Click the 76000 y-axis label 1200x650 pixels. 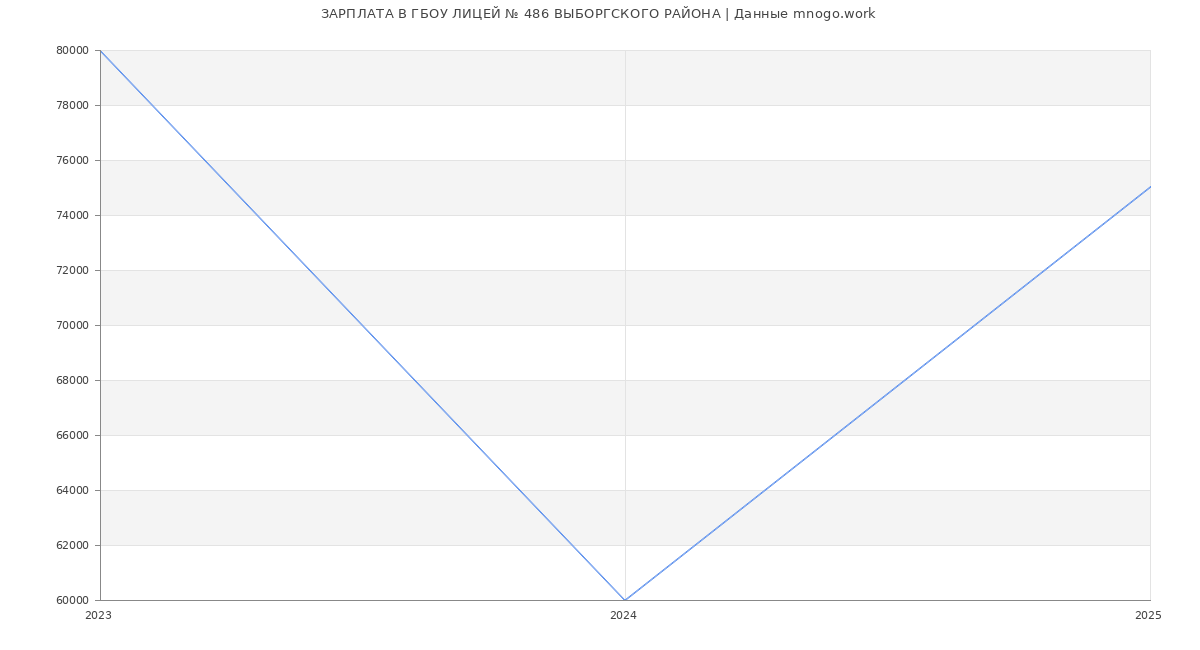[73, 160]
